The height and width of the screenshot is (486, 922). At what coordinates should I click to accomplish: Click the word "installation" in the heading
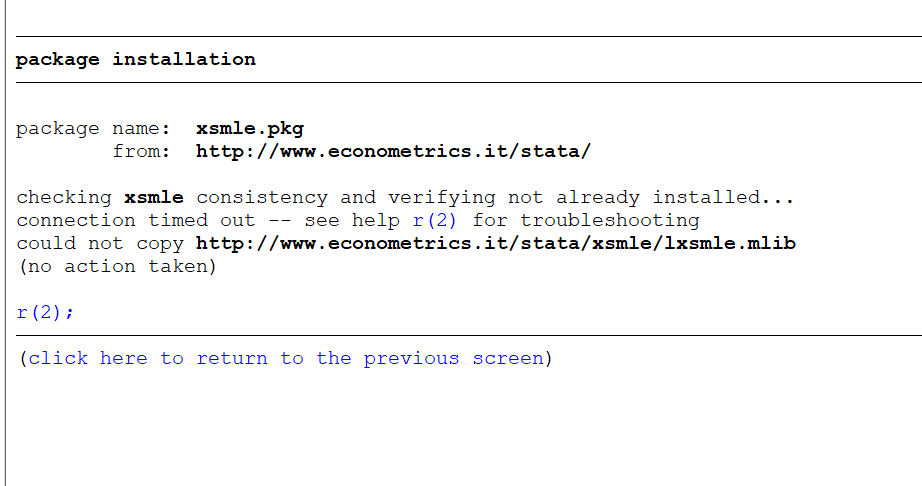coord(183,59)
